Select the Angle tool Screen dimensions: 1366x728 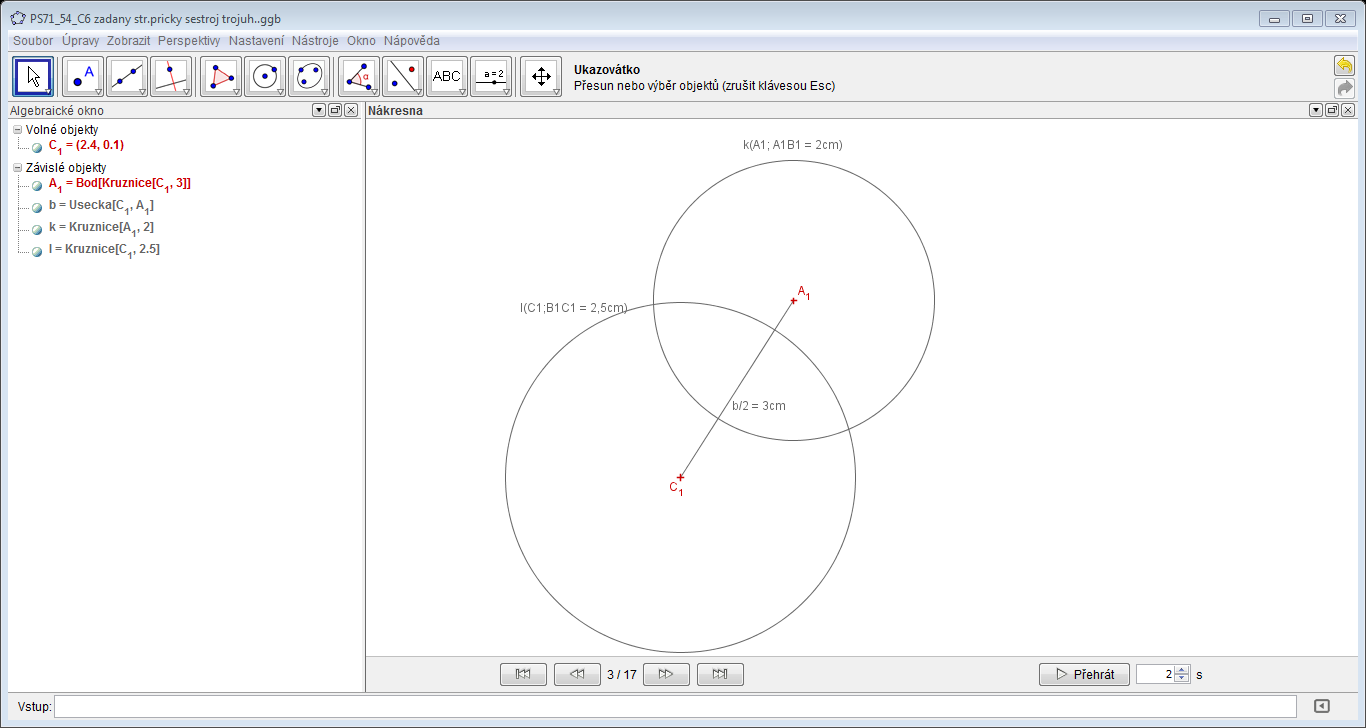click(359, 76)
